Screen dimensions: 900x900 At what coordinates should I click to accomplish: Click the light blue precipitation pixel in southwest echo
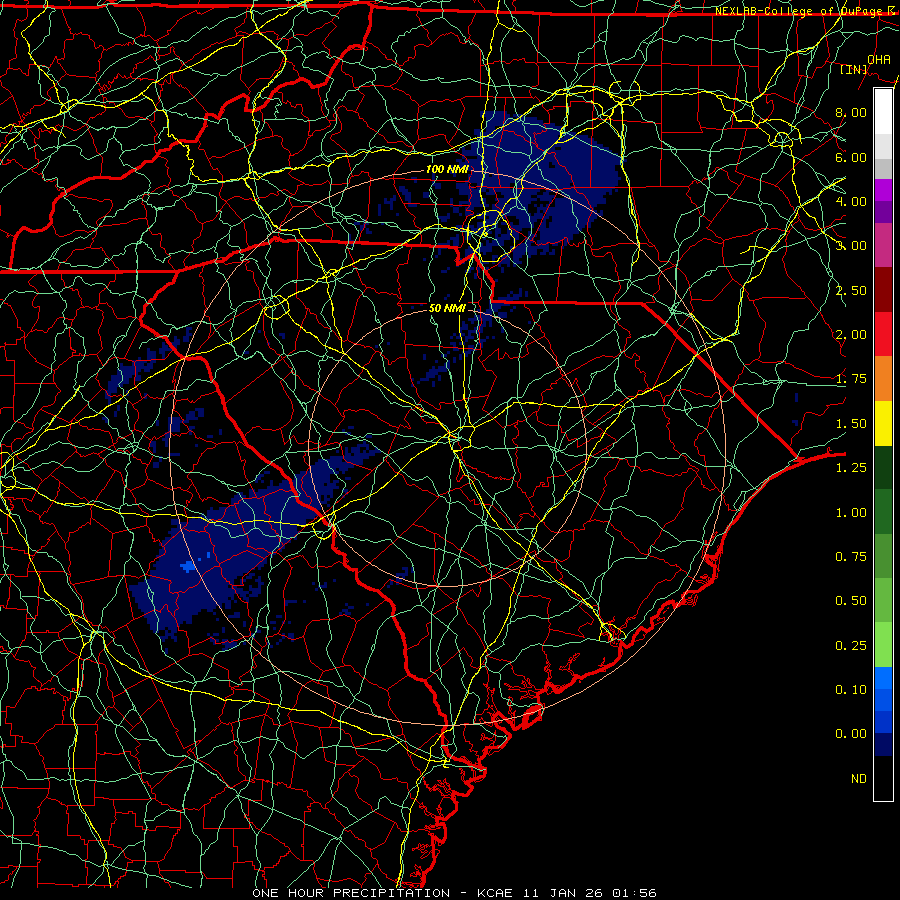click(187, 567)
